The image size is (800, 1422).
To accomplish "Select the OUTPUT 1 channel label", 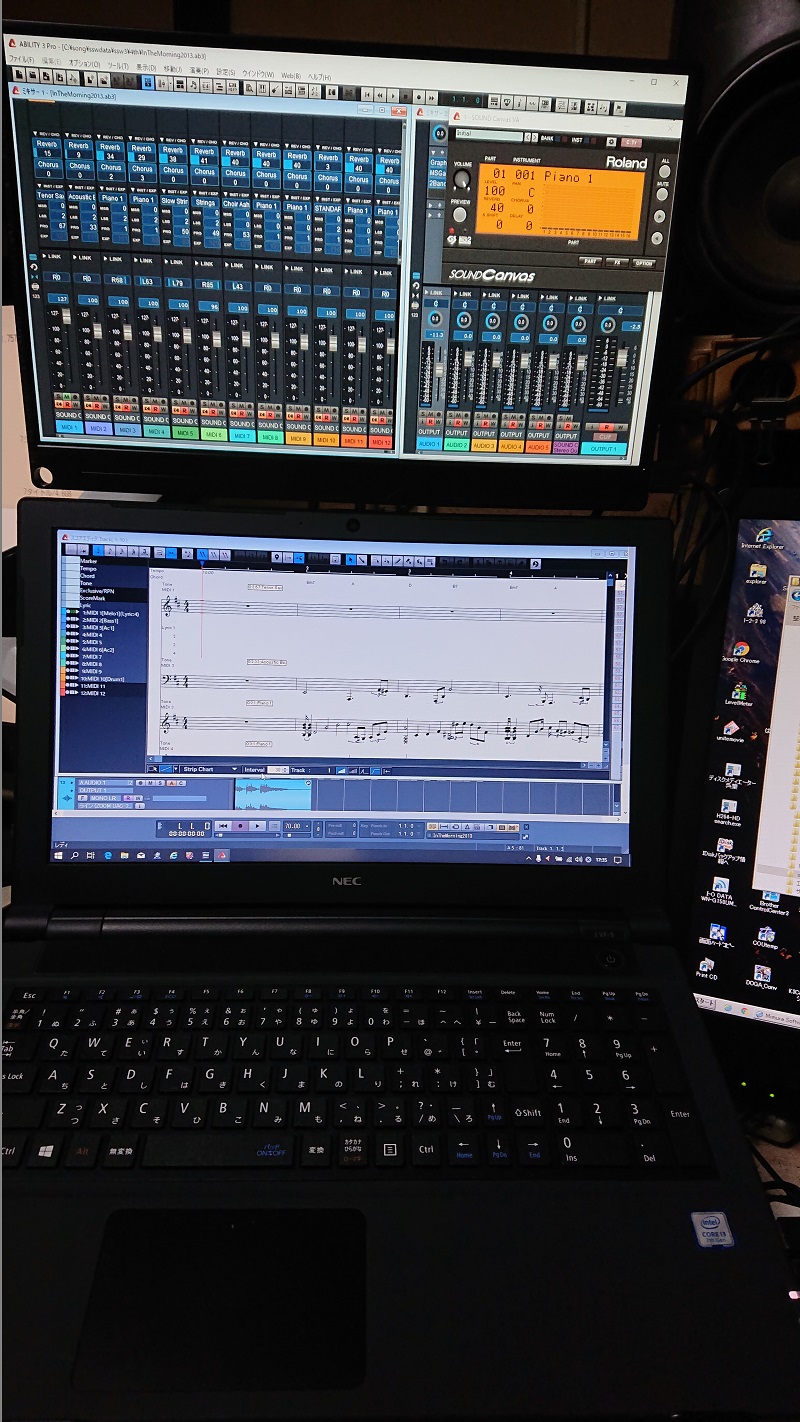I will pyautogui.click(x=602, y=449).
